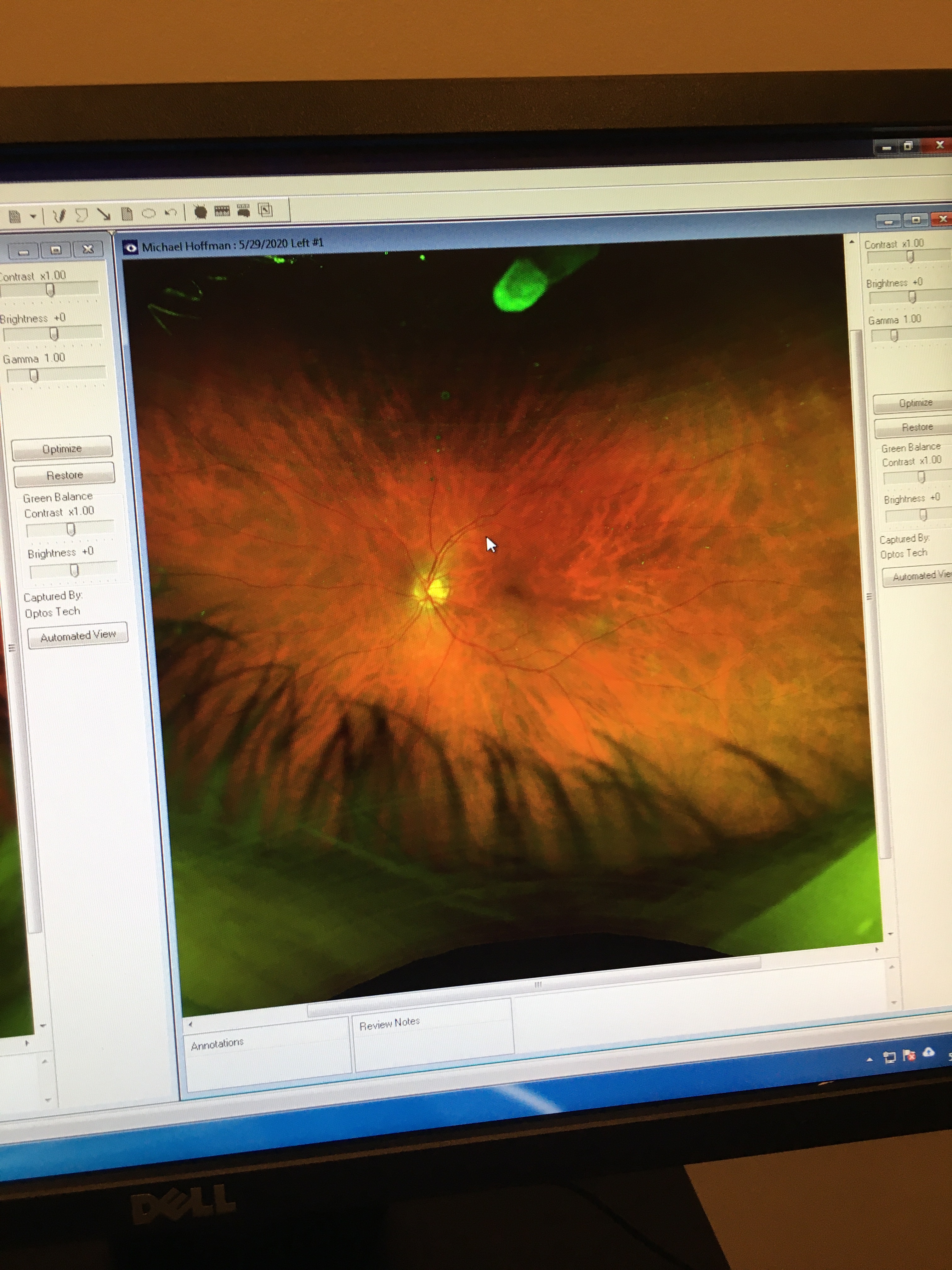Screen dimensions: 952x1270
Task: Click the Automated View button on left
Action: point(78,635)
